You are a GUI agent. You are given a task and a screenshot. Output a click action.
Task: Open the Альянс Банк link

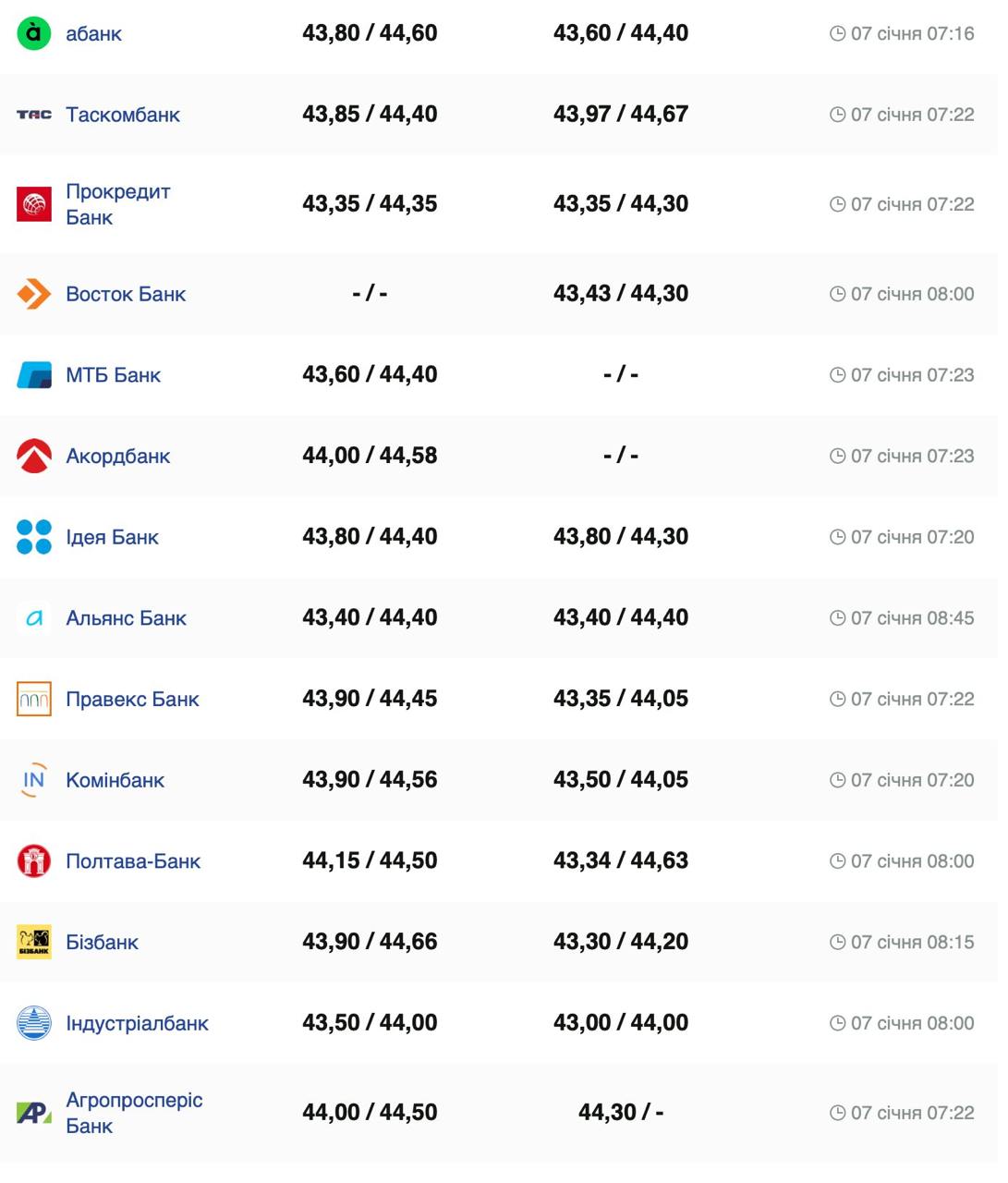(x=126, y=618)
